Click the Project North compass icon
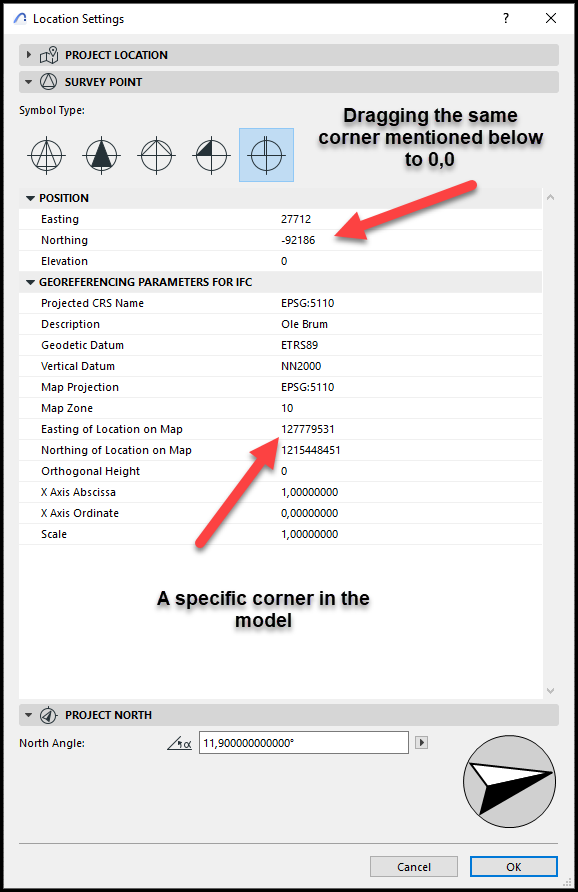The height and width of the screenshot is (892, 578). (x=48, y=715)
